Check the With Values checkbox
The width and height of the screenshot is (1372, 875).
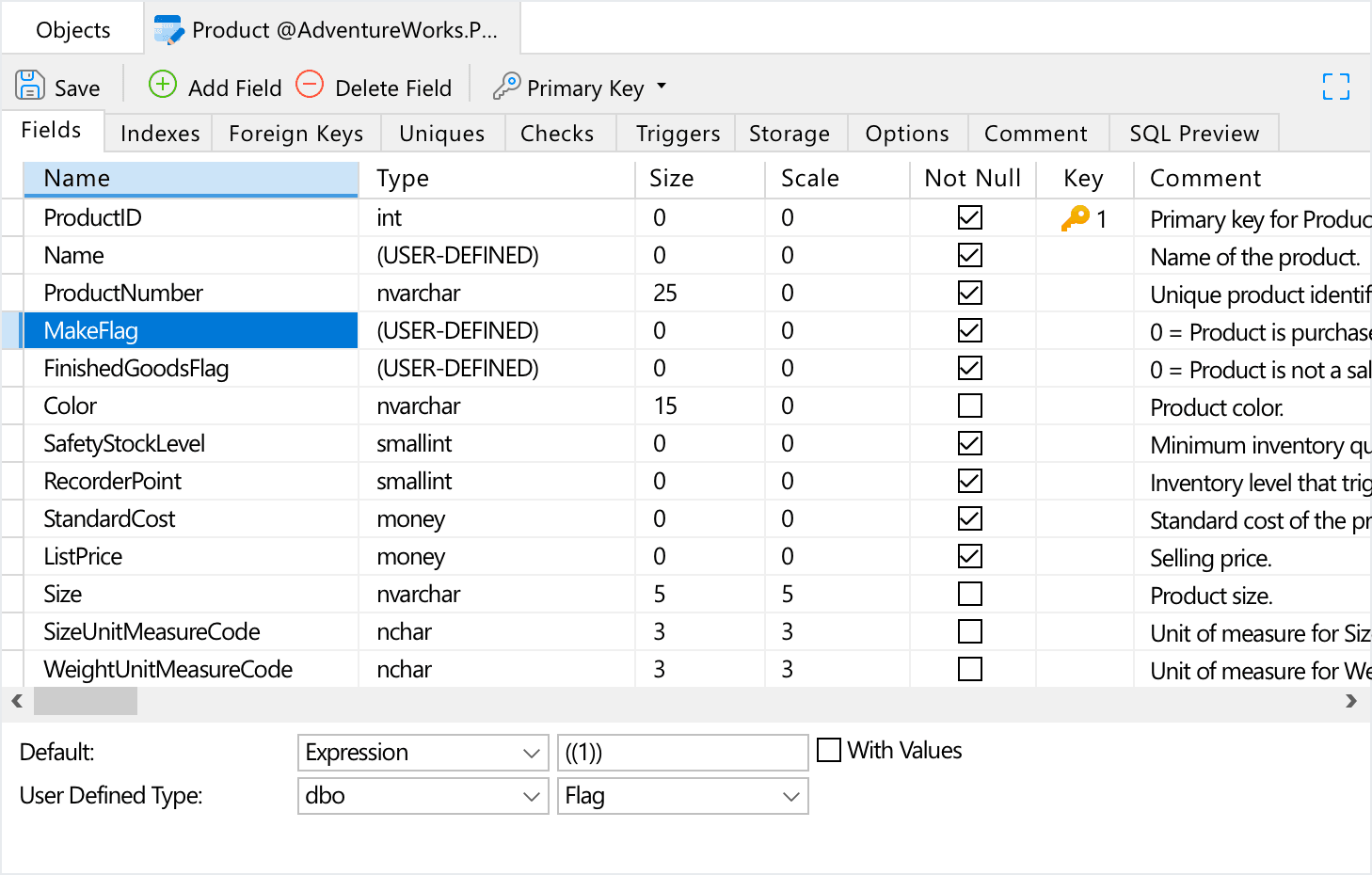tap(829, 750)
